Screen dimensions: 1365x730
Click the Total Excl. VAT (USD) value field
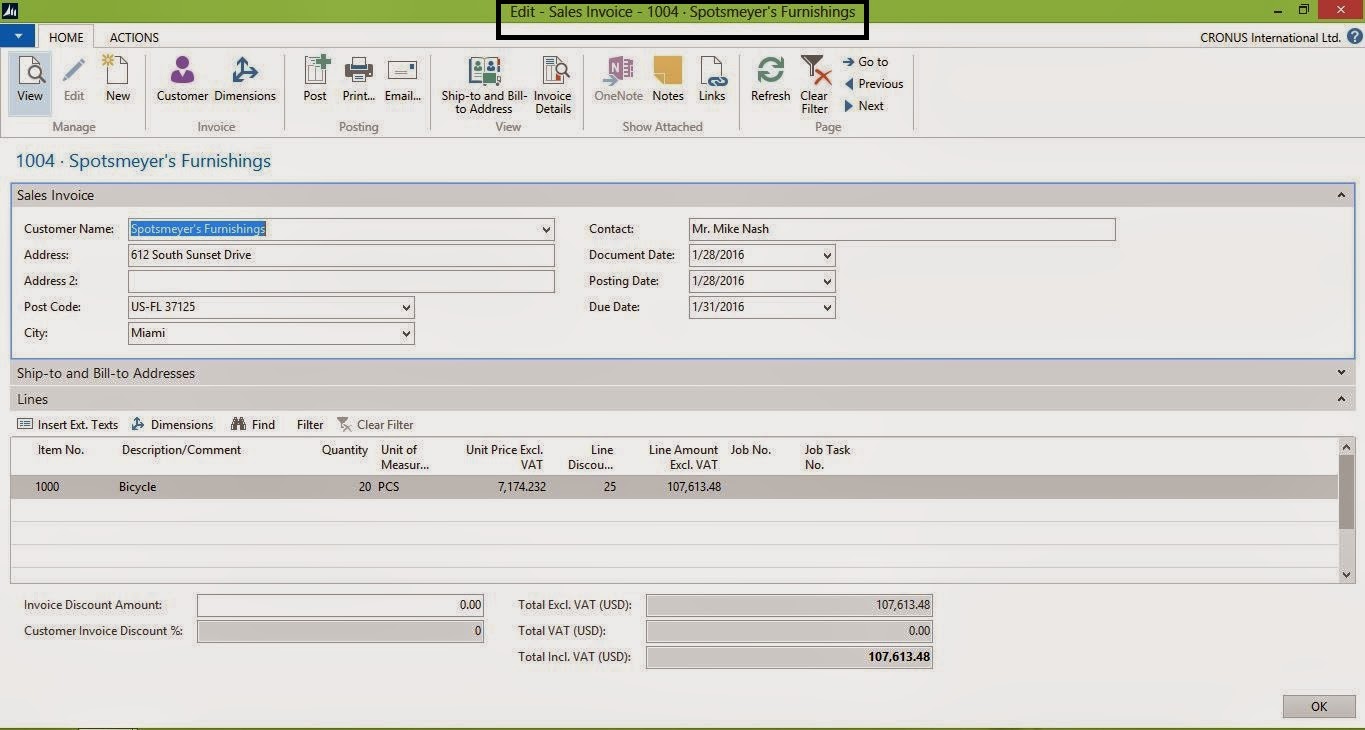(789, 605)
